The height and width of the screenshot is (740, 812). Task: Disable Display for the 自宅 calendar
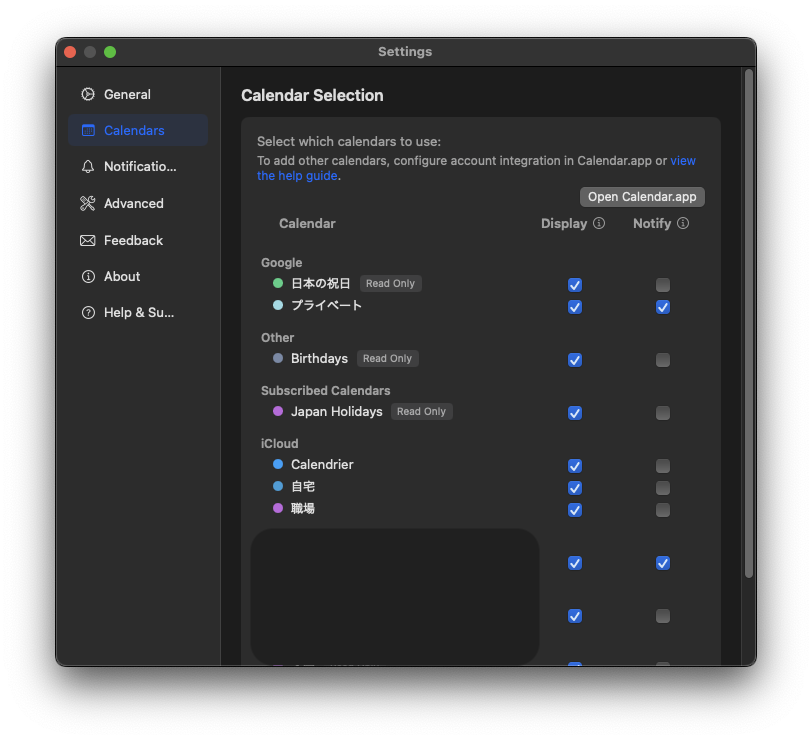click(575, 488)
